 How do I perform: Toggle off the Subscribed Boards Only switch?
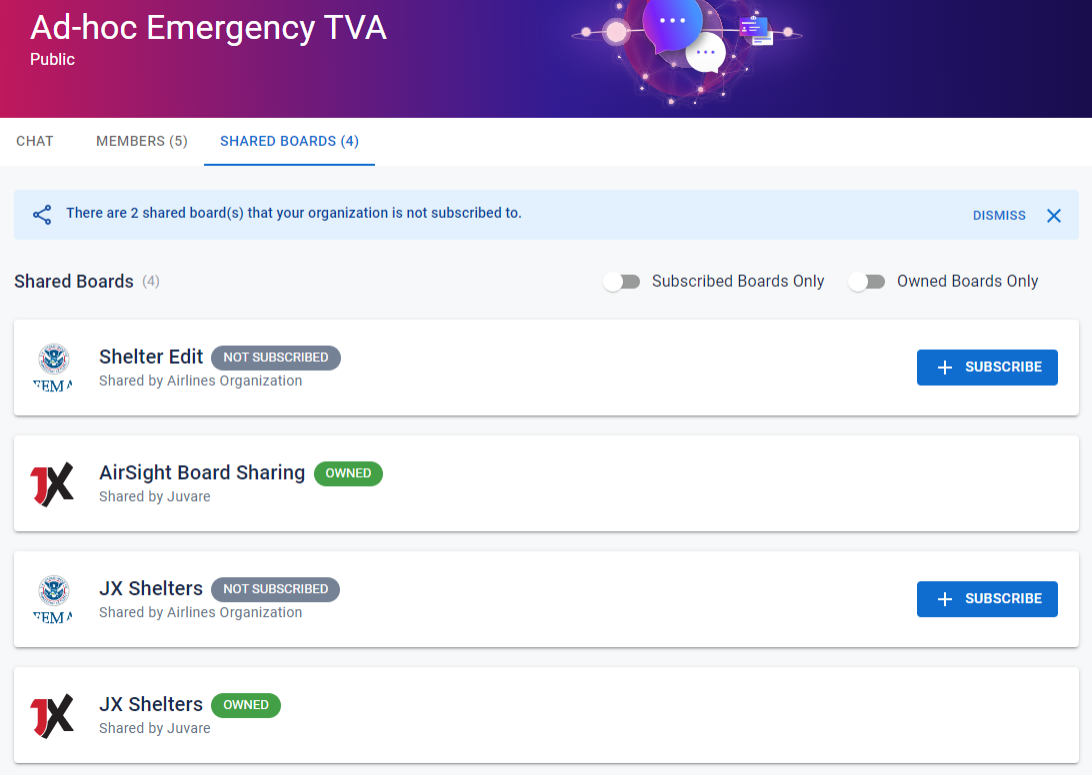622,282
